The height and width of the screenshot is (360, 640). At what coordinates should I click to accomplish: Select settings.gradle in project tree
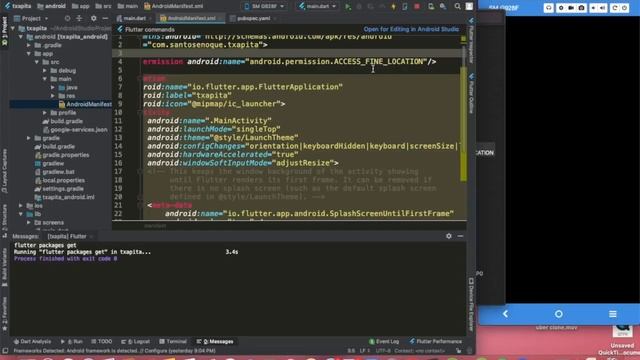(x=59, y=189)
